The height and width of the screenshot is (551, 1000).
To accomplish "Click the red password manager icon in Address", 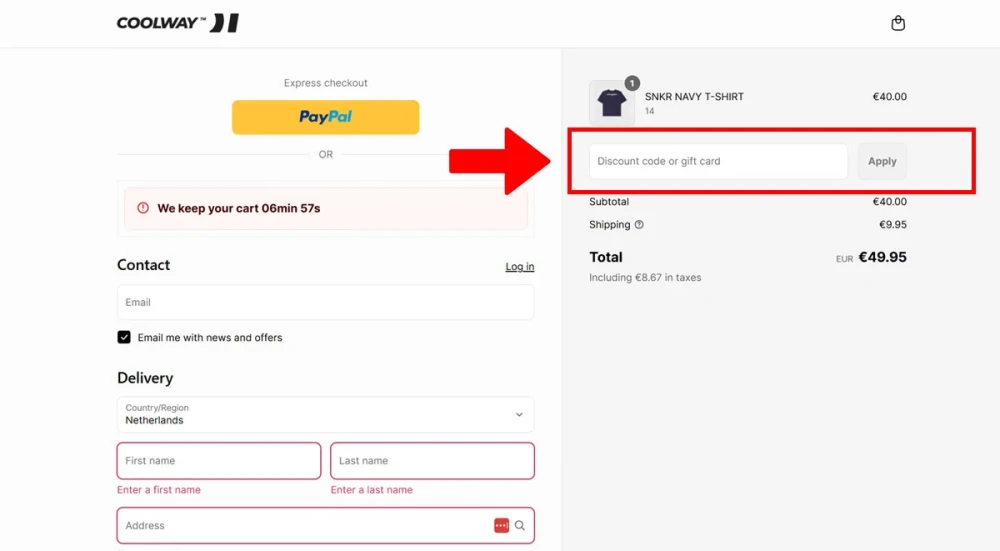I will tap(501, 525).
